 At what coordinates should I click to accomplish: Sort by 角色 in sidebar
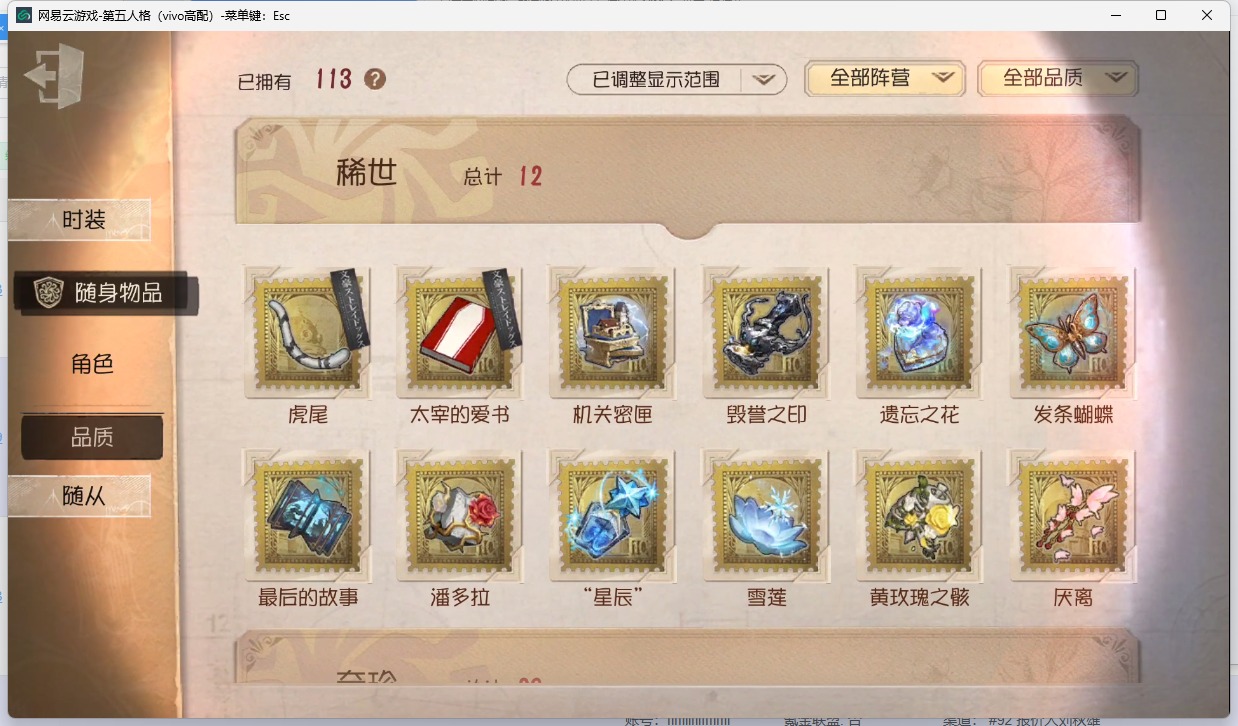tap(92, 364)
